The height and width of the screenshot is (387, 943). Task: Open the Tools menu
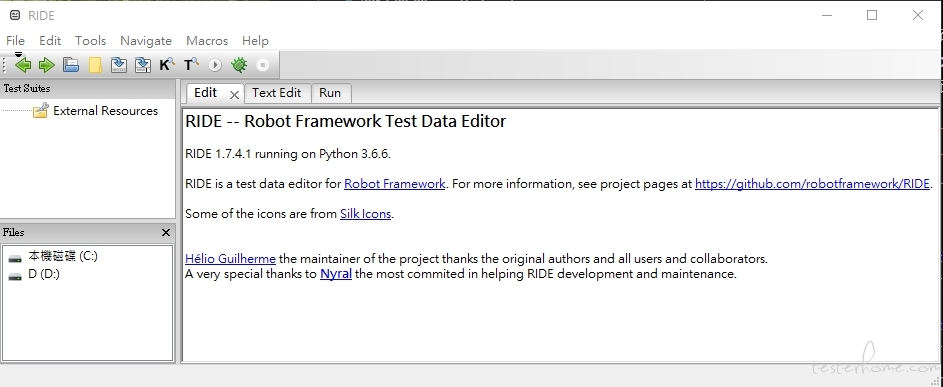(90, 40)
